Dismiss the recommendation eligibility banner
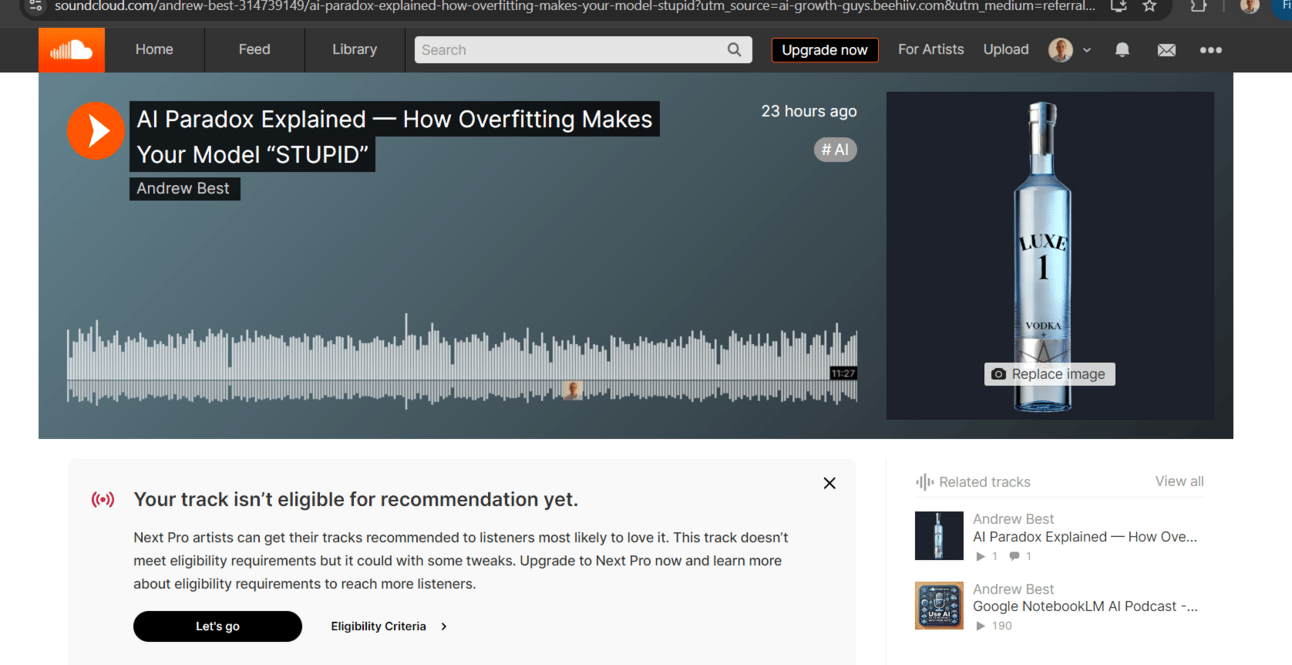The image size is (1292, 665). (x=829, y=483)
